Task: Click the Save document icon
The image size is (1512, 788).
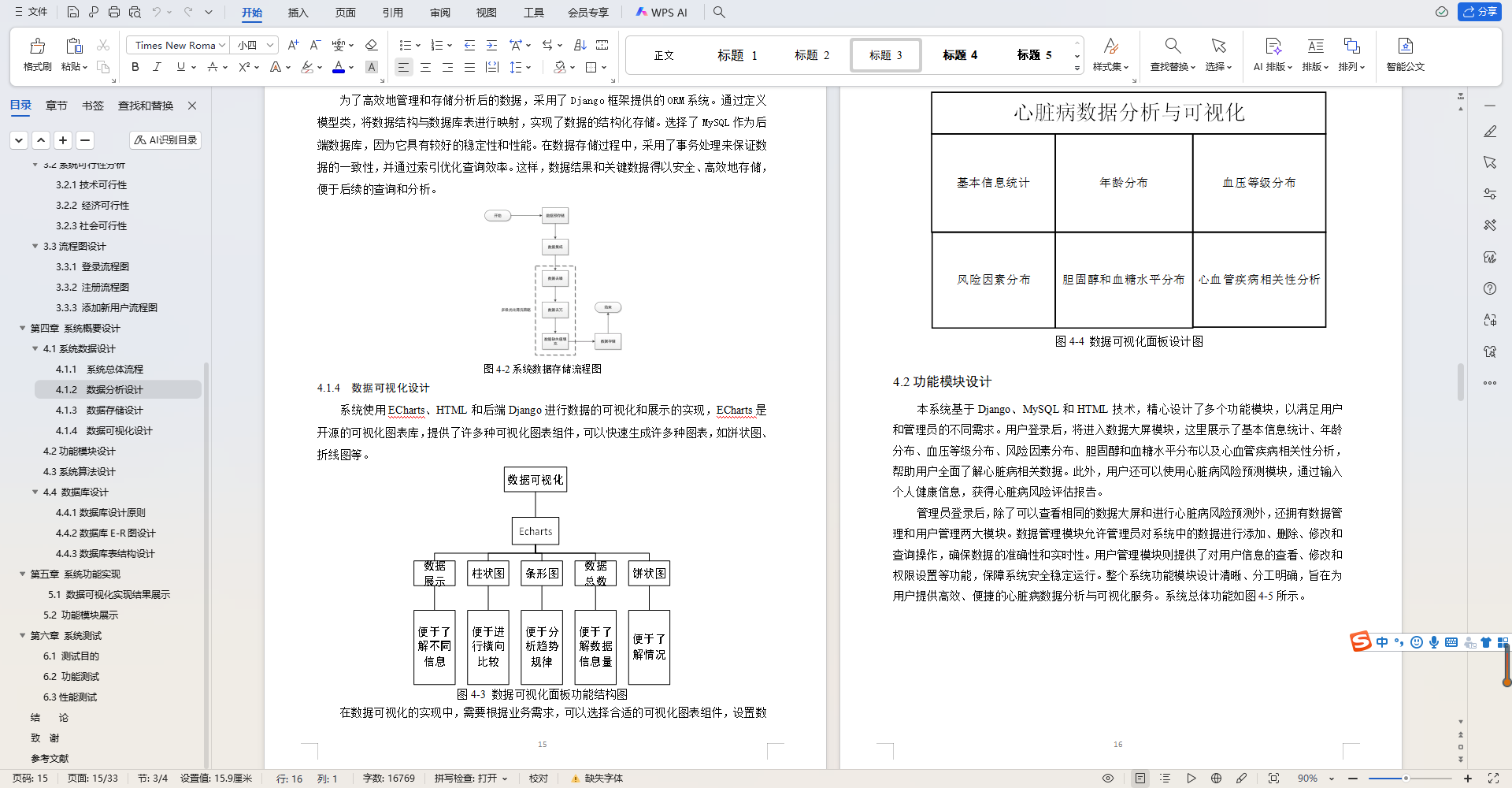Action: coord(72,12)
